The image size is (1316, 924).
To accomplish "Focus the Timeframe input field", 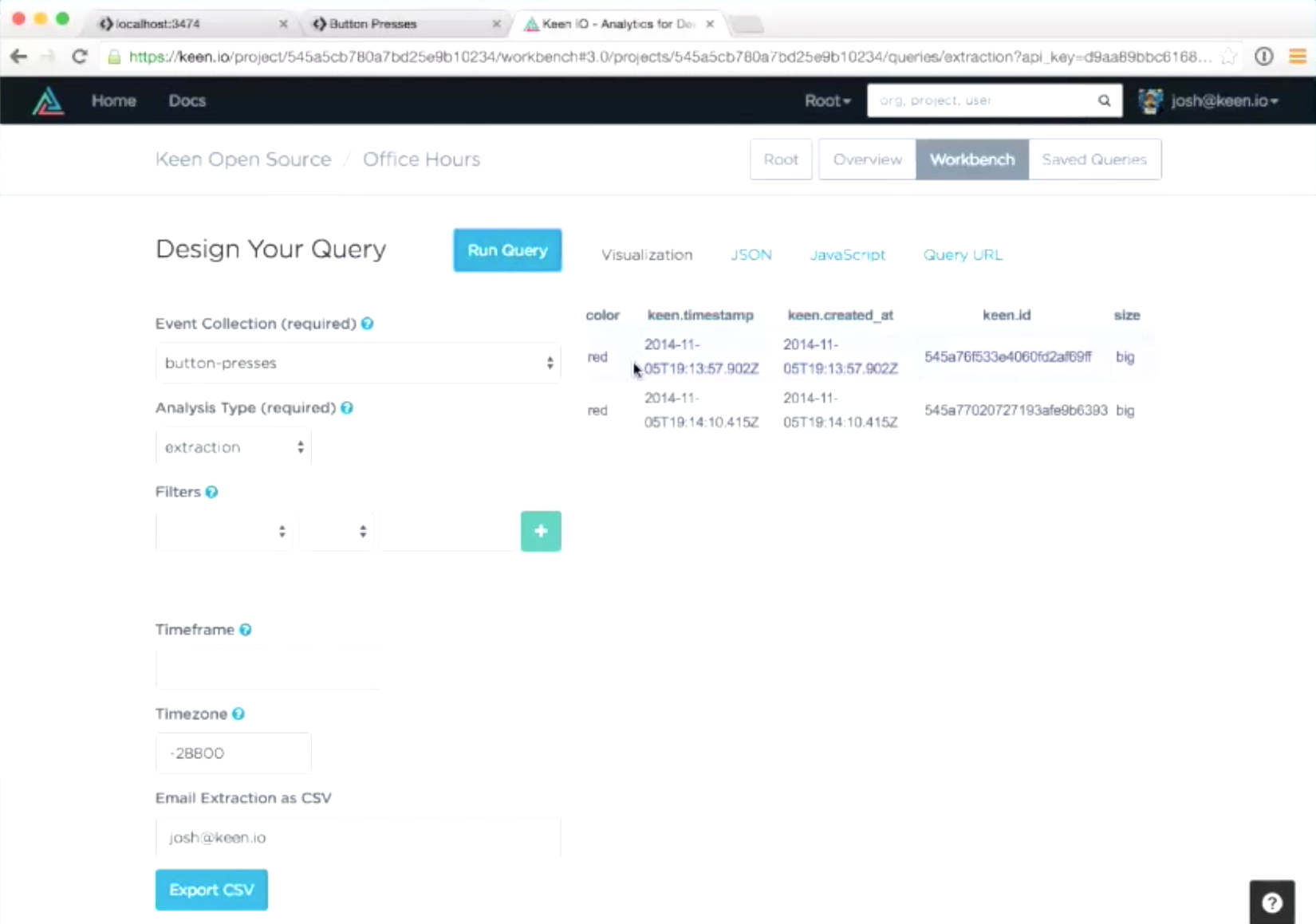I will (267, 669).
